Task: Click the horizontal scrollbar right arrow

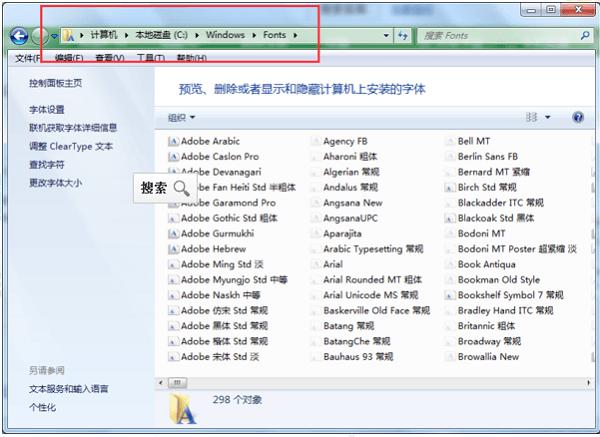Action: coord(588,382)
